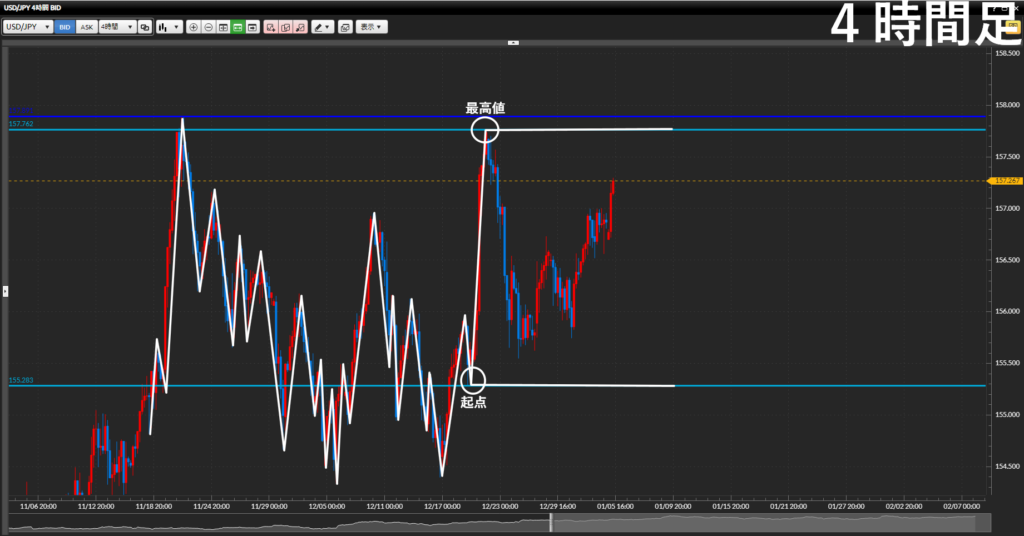Viewport: 1024px width, 536px height.
Task: Click the second pink order icon
Action: 286,27
